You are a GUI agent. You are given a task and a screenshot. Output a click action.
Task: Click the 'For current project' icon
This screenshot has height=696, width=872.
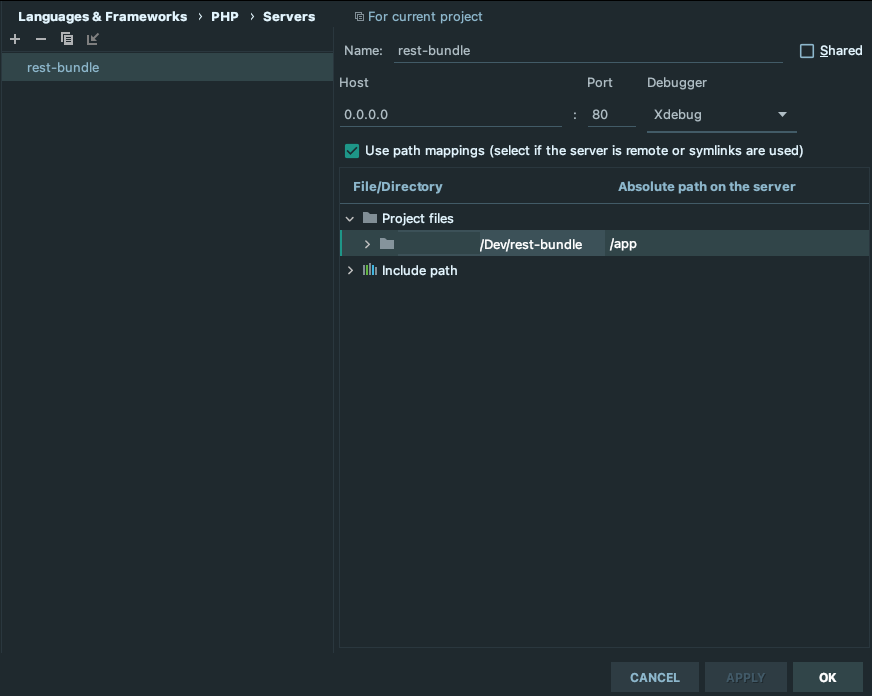(359, 17)
